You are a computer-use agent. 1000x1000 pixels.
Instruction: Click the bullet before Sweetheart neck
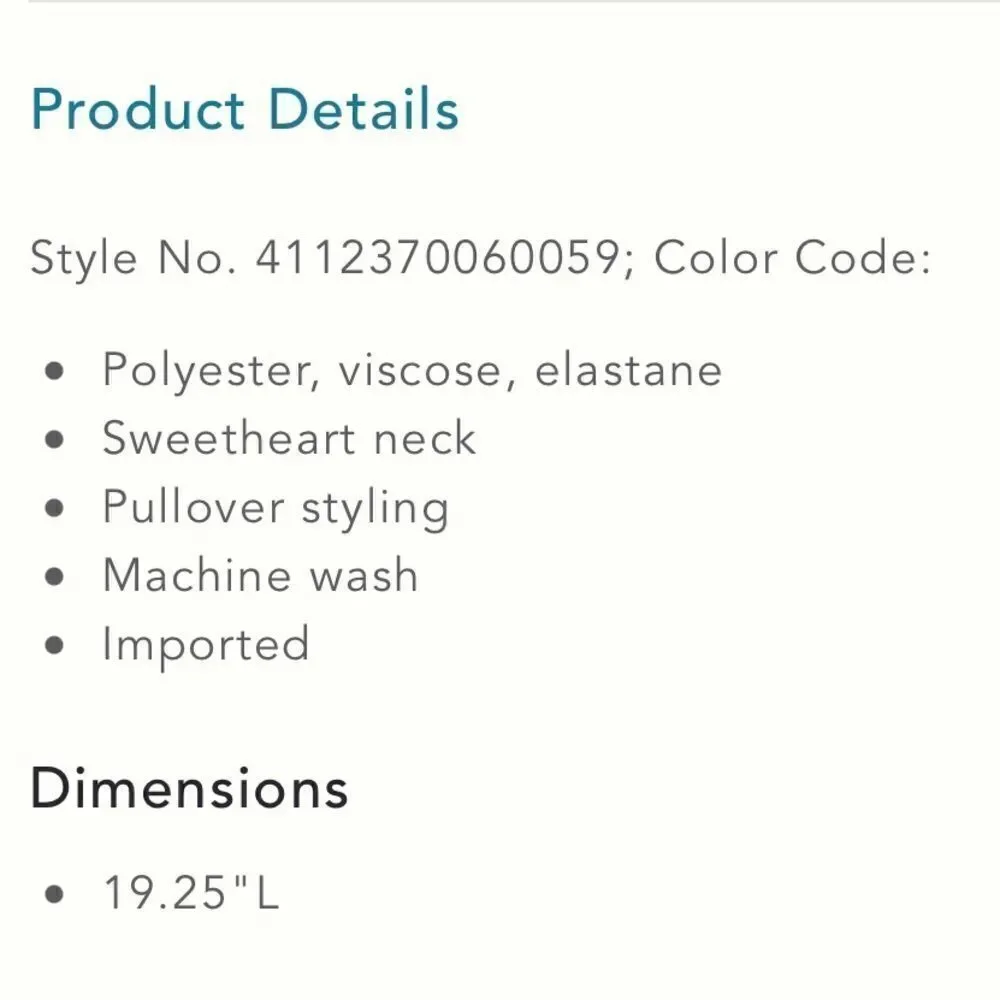click(55, 439)
